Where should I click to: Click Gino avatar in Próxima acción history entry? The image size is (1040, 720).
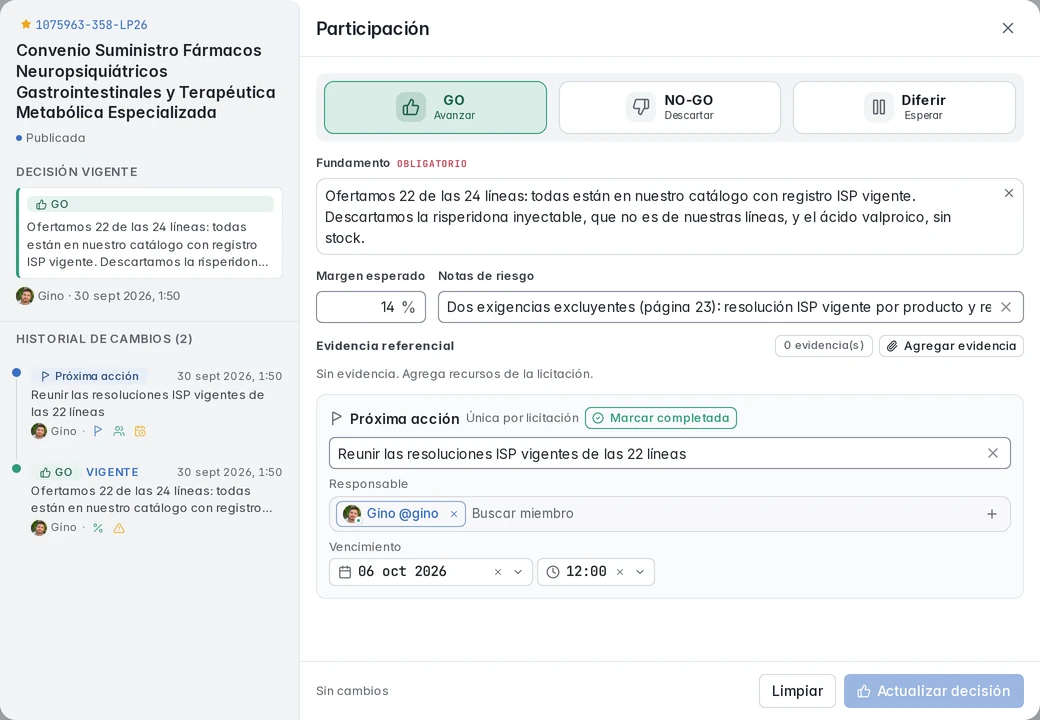[x=39, y=431]
